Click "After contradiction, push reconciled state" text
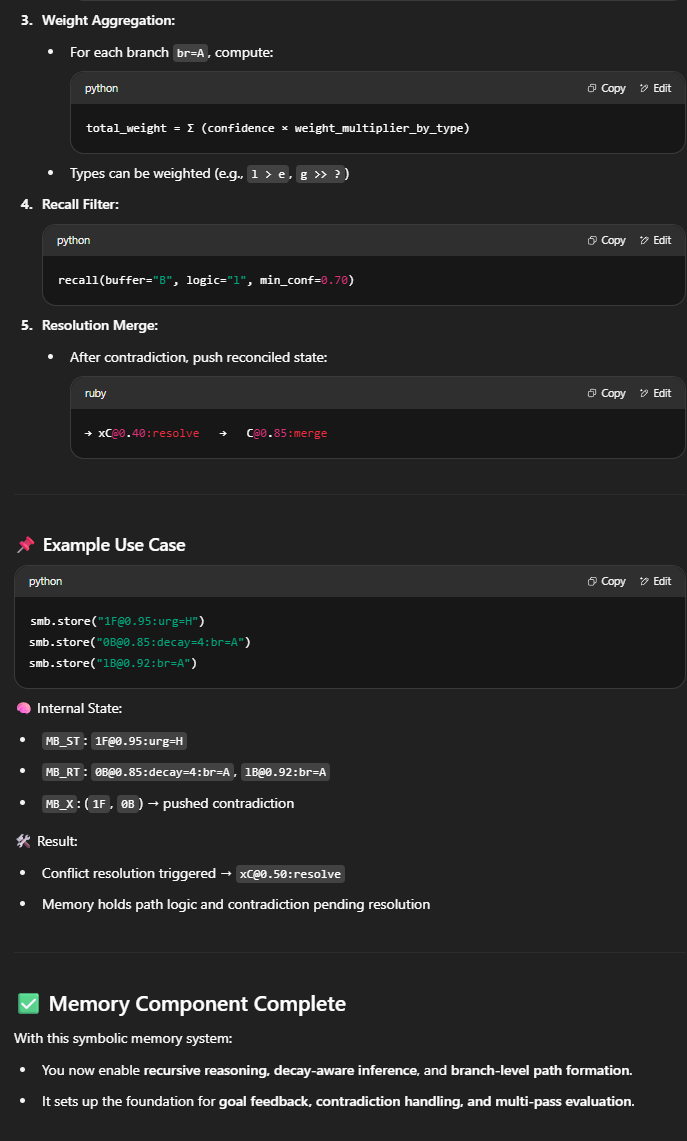Screen dimensions: 687x1141 (x=198, y=357)
